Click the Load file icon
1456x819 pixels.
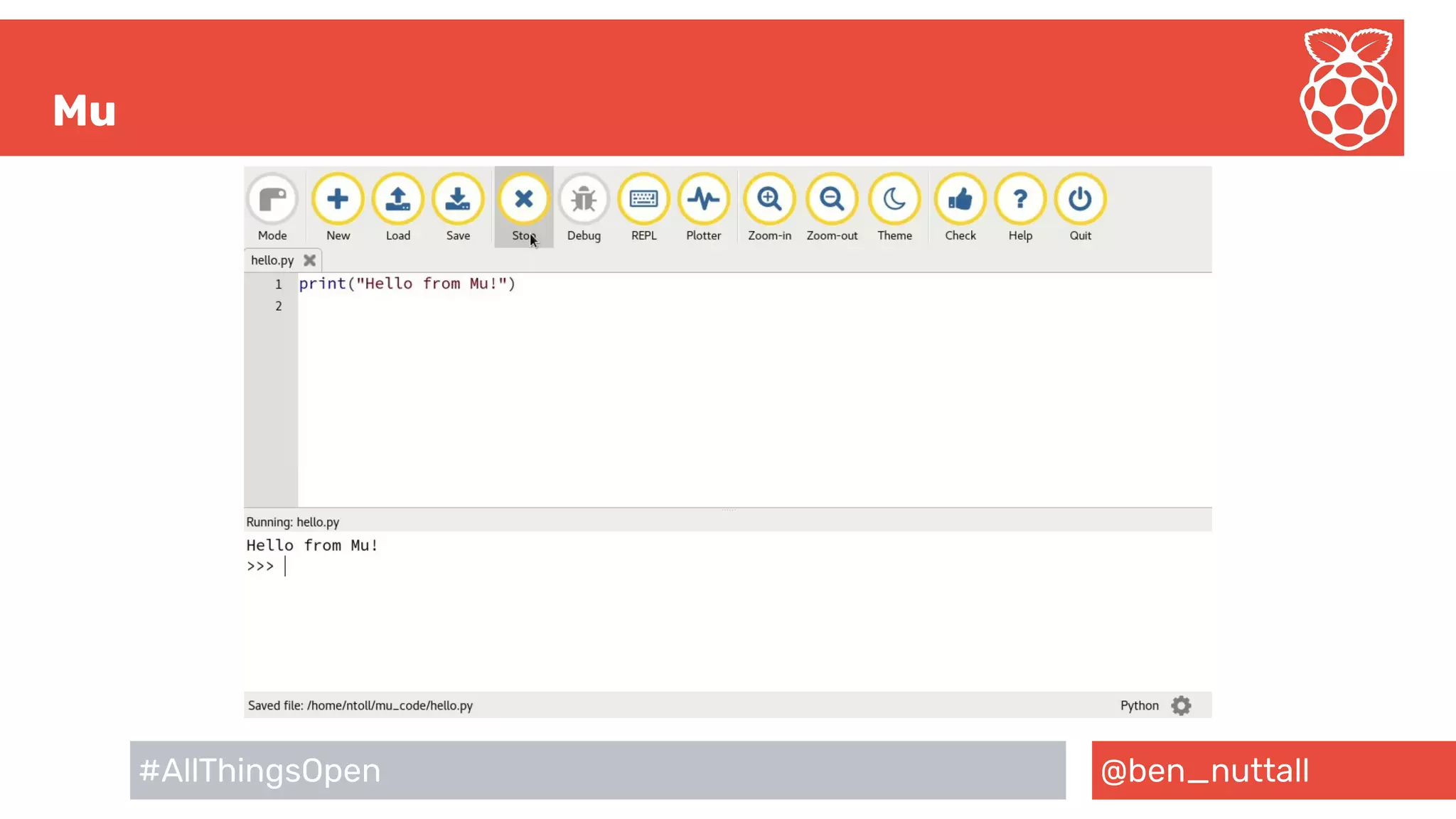click(x=397, y=200)
